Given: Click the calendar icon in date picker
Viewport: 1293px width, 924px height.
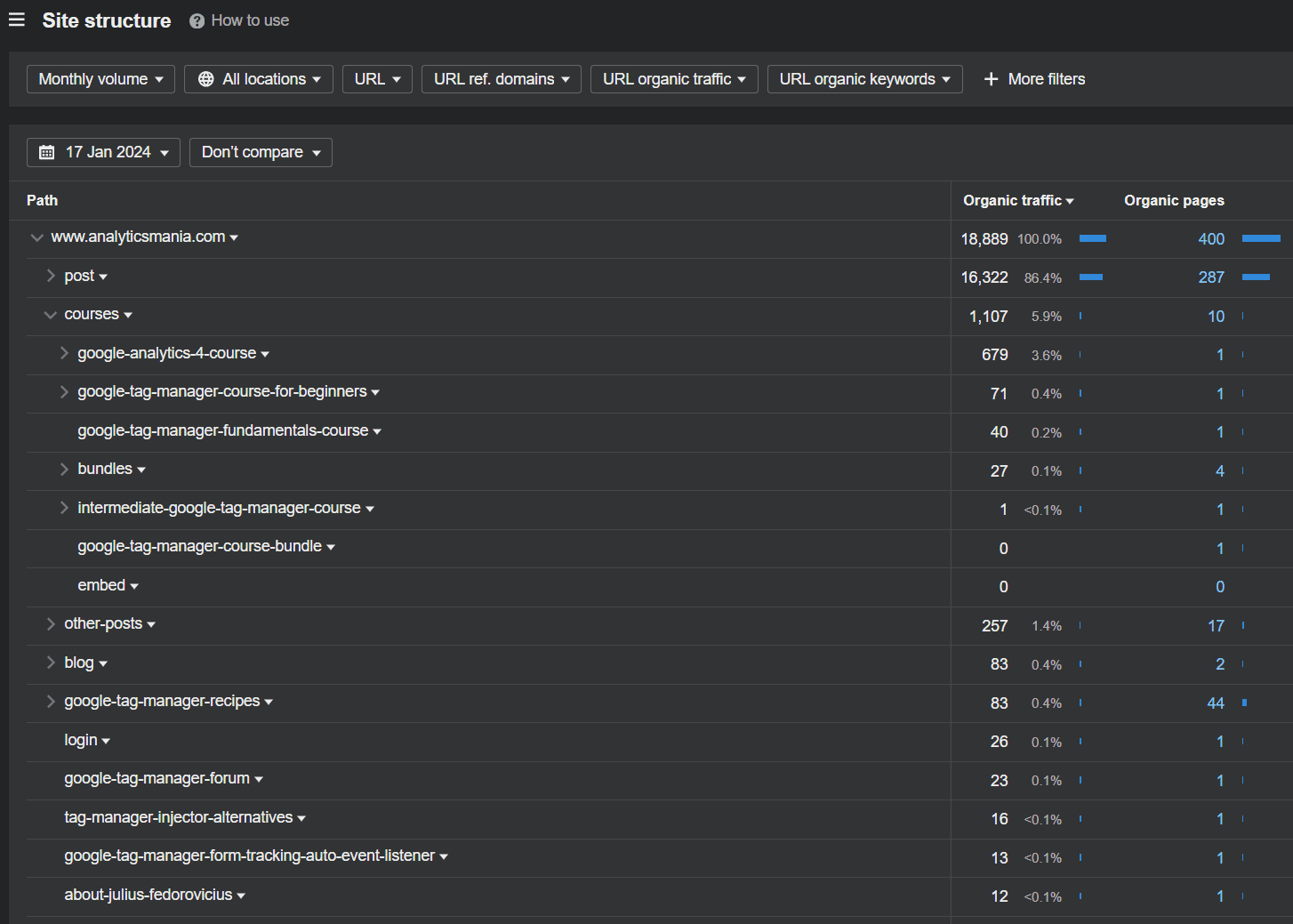Looking at the screenshot, I should pos(47,152).
